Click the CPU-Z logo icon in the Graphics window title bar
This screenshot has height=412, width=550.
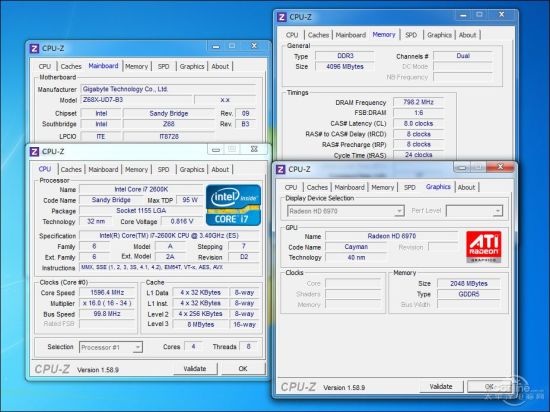pos(281,169)
